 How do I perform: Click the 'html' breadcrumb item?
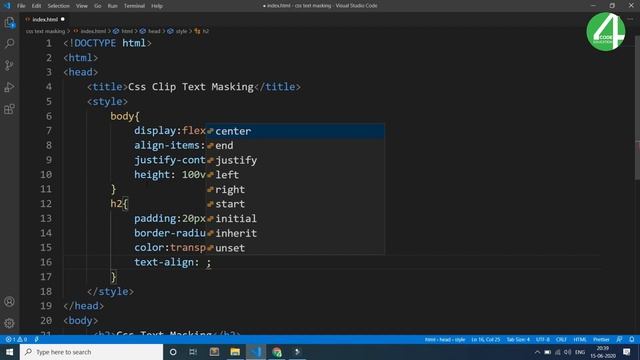(x=127, y=31)
